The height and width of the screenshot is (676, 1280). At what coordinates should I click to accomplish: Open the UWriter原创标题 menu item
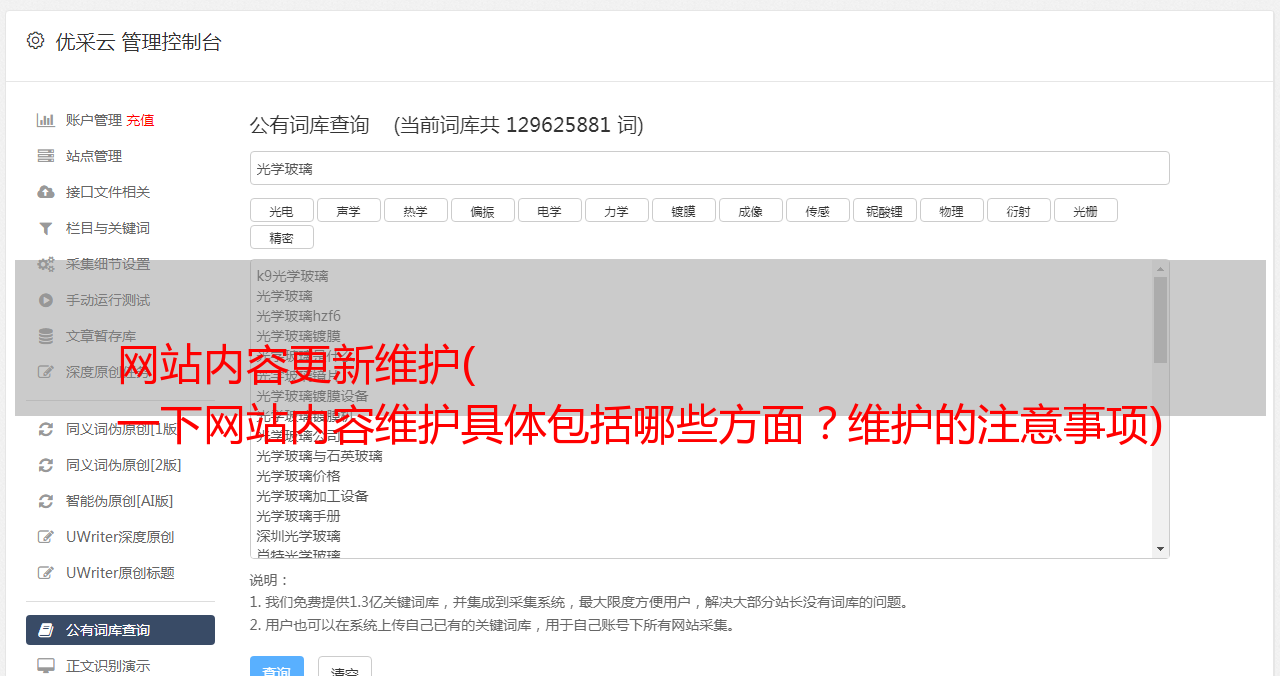[120, 573]
